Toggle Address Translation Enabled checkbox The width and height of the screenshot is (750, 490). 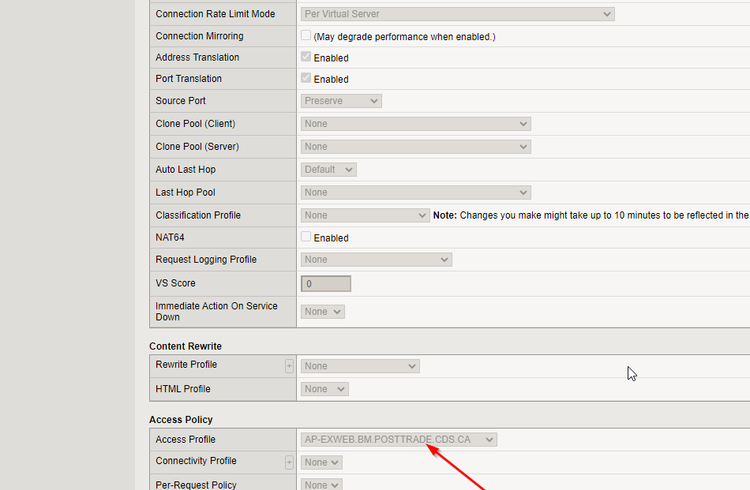point(306,58)
